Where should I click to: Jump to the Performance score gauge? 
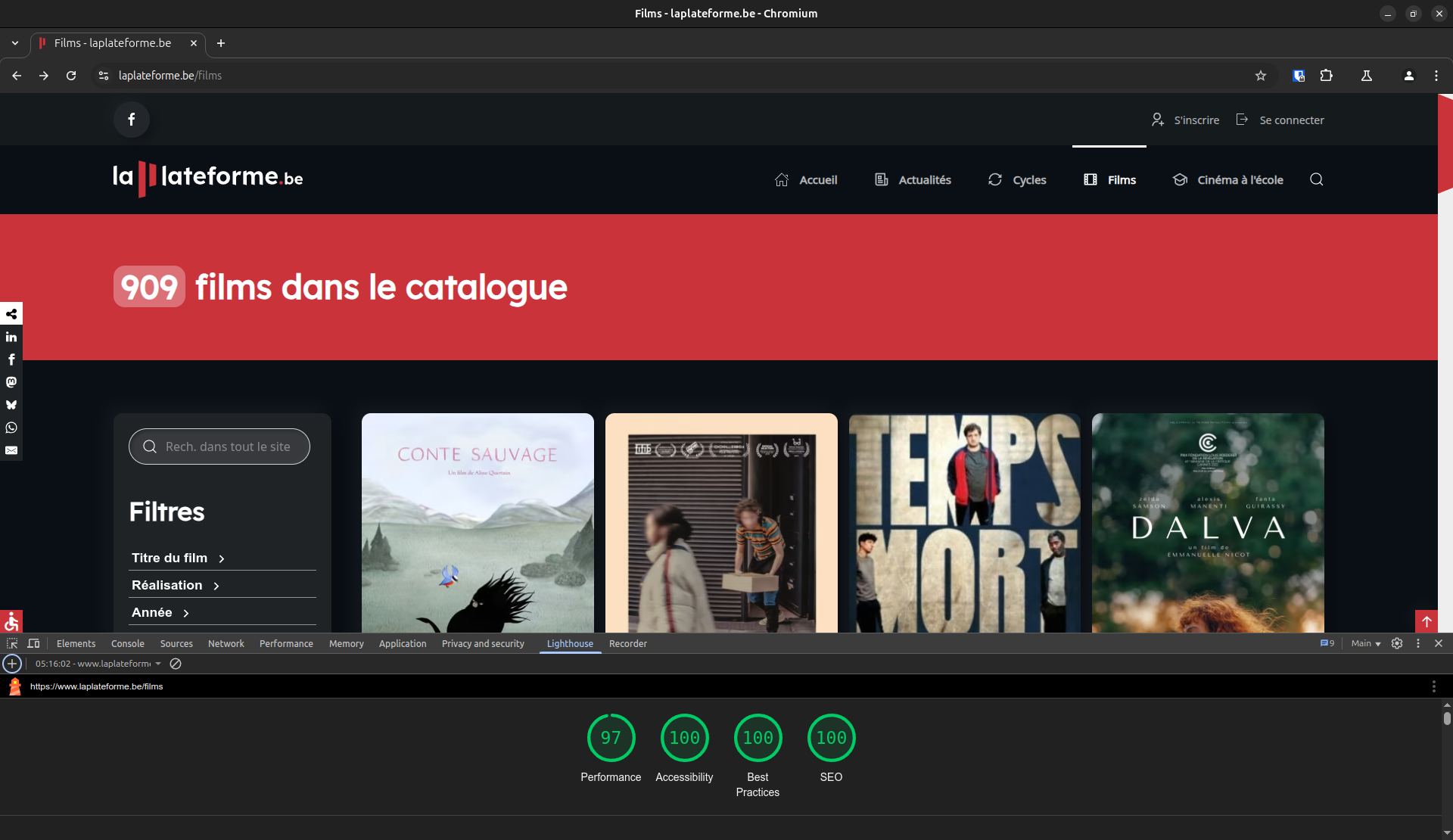pos(611,738)
